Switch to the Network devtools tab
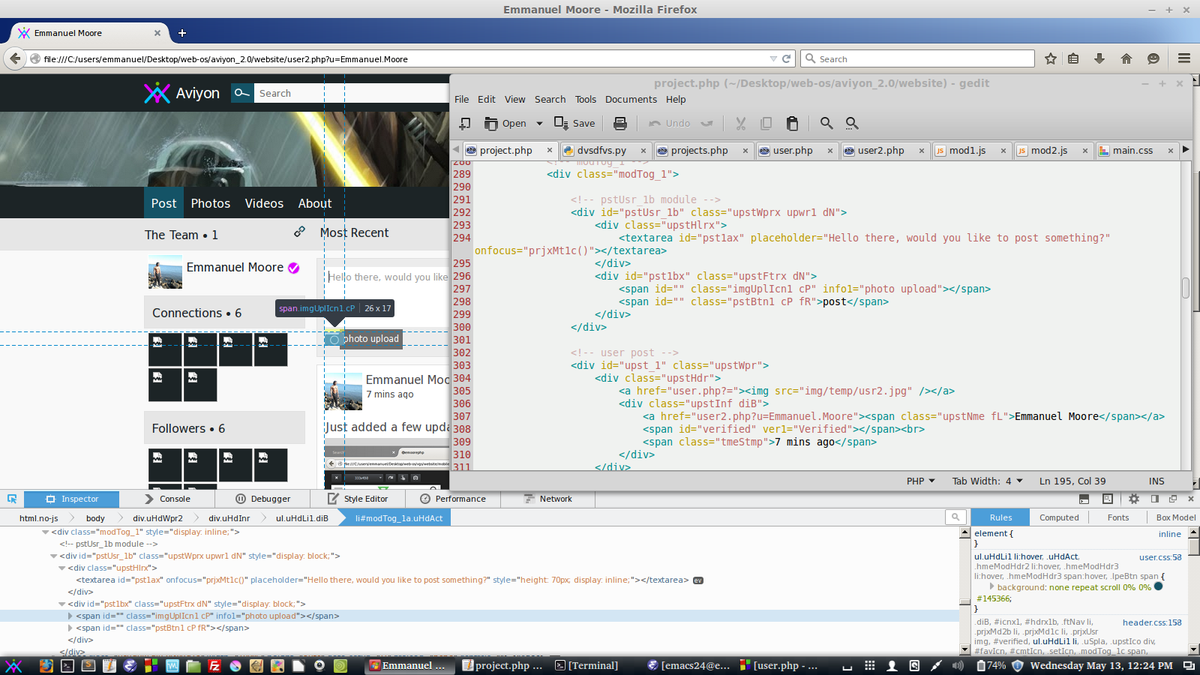 coord(548,498)
